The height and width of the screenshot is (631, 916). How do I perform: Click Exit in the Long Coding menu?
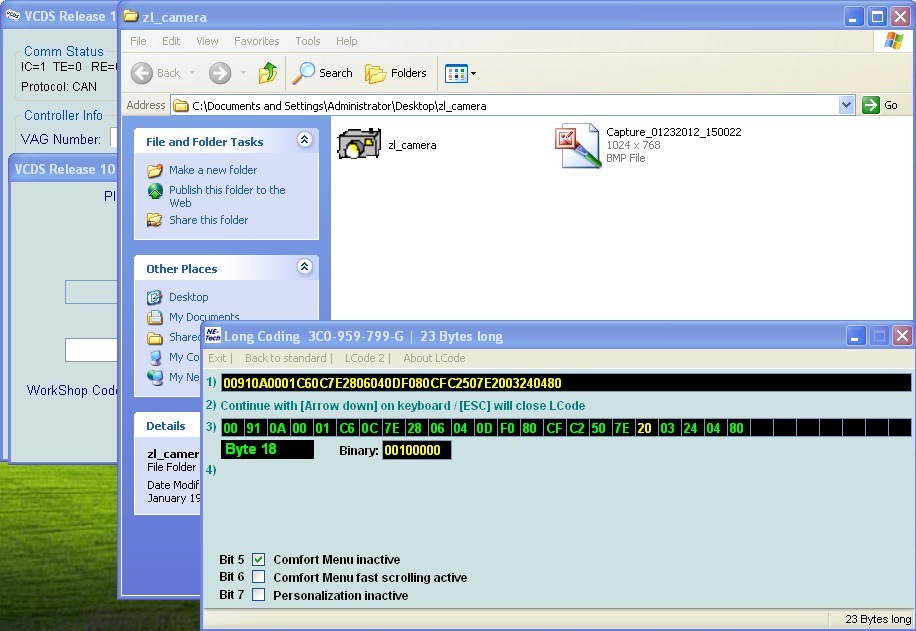[217, 358]
